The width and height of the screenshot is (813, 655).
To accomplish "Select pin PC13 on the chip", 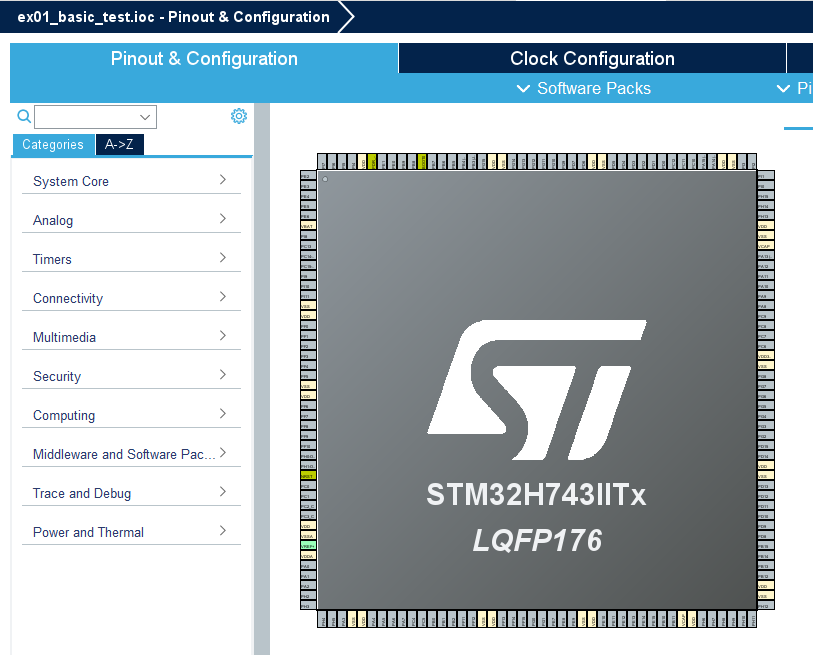I will (x=308, y=246).
